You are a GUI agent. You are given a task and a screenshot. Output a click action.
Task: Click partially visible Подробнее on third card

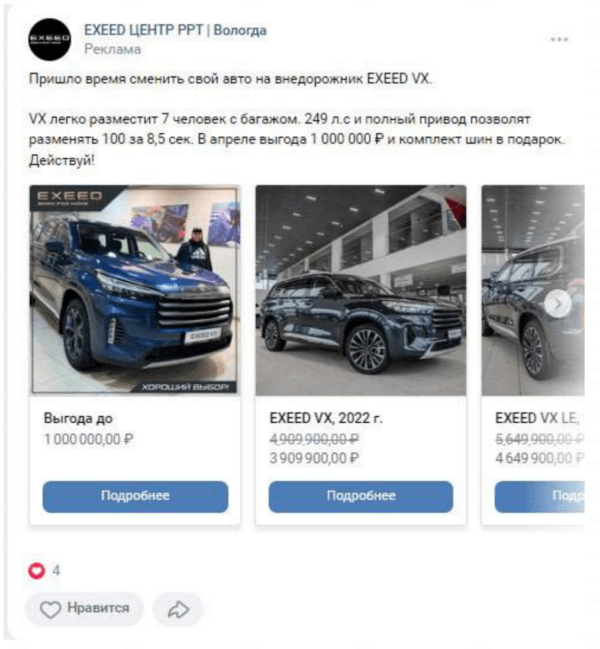click(540, 496)
